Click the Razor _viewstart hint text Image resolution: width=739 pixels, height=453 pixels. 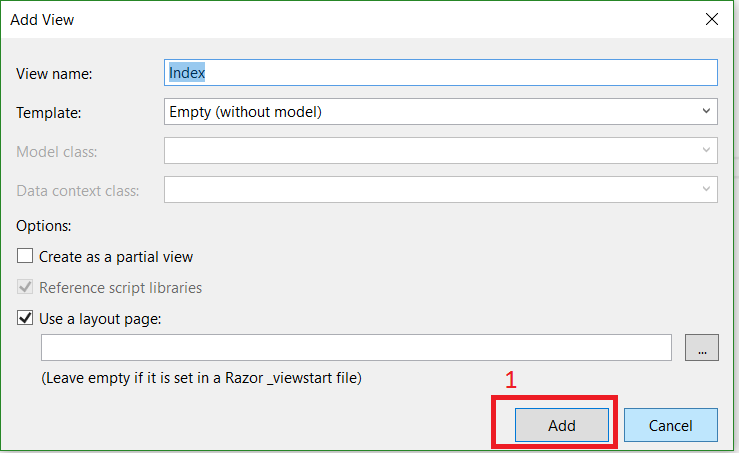[x=201, y=379]
